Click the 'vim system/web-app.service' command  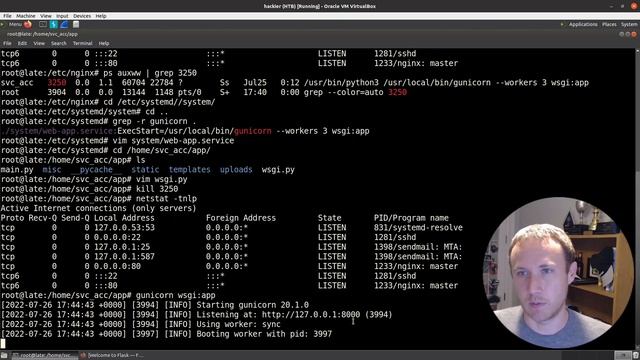point(173,141)
